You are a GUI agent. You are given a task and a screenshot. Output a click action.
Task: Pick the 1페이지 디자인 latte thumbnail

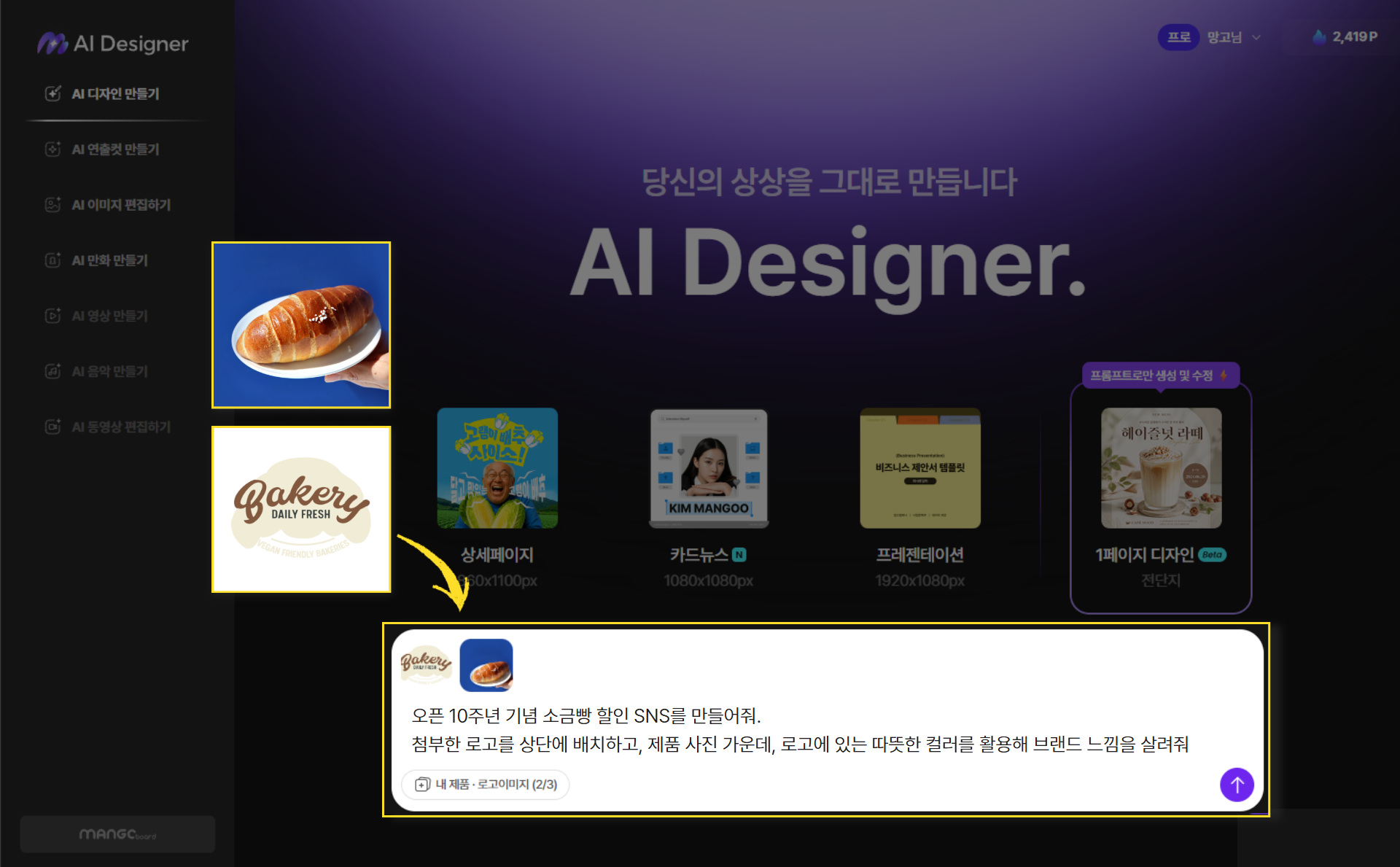(x=1161, y=468)
